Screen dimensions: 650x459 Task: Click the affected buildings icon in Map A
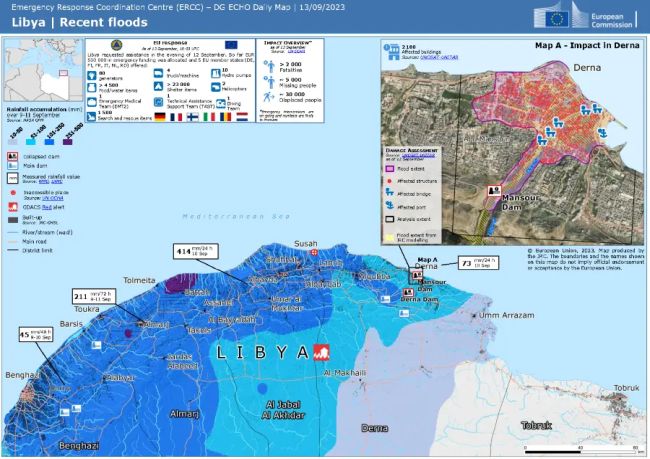coord(390,51)
